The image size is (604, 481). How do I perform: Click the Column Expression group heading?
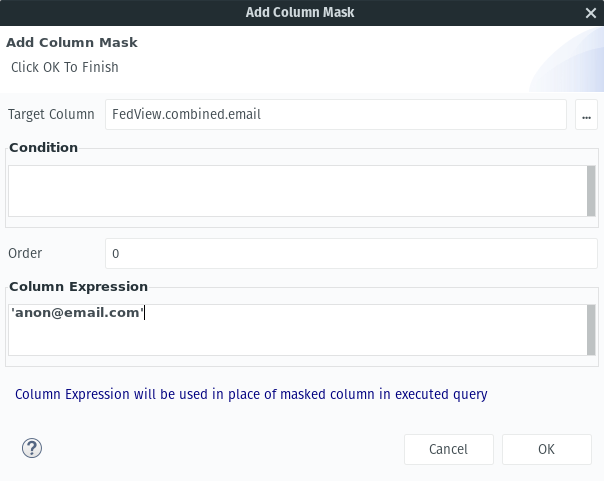[x=79, y=287]
